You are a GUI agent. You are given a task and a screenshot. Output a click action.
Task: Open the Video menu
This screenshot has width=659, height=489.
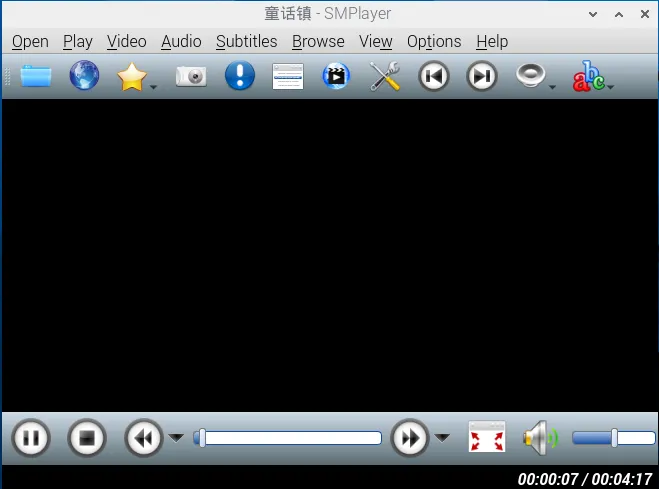coord(127,41)
